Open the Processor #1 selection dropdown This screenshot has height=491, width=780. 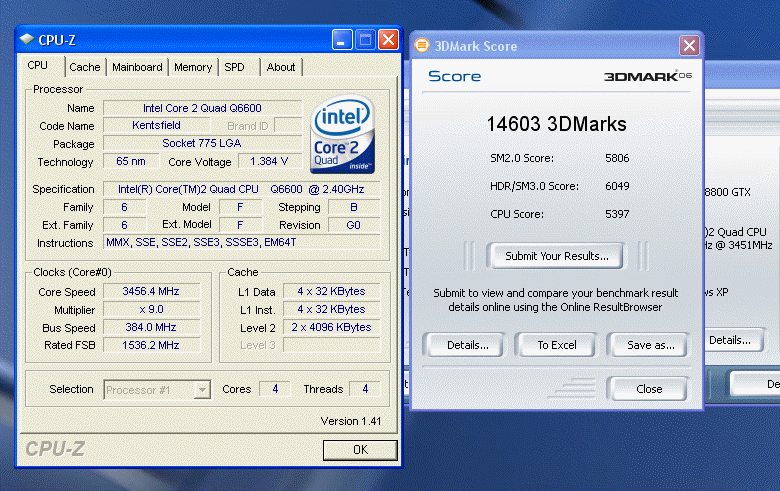pyautogui.click(x=157, y=390)
